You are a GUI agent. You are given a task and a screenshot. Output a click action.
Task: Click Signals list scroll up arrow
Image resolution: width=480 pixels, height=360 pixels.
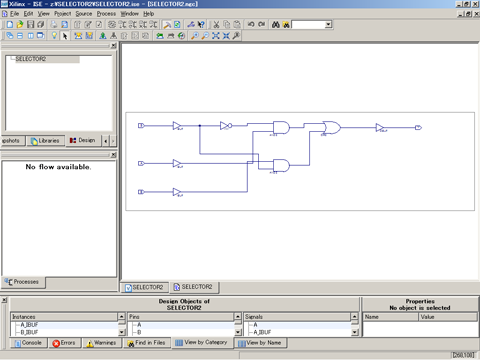[x=355, y=316]
